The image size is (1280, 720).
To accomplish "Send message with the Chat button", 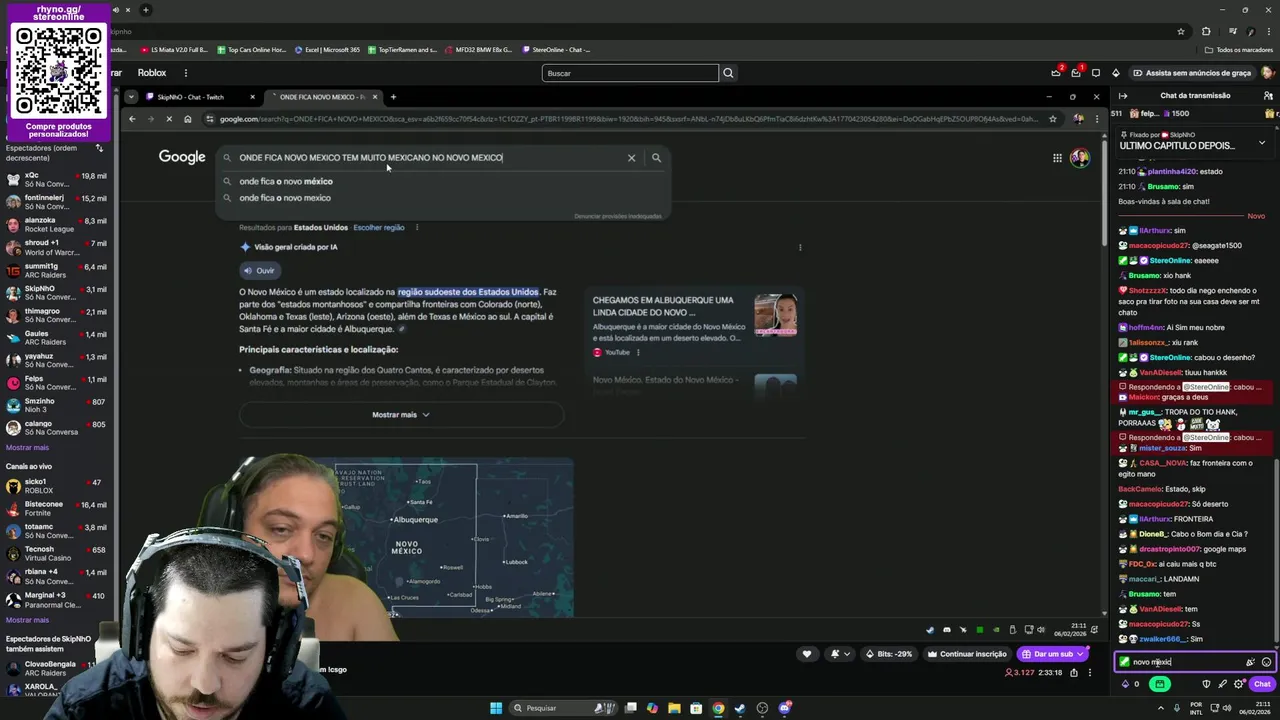I will [x=1262, y=684].
